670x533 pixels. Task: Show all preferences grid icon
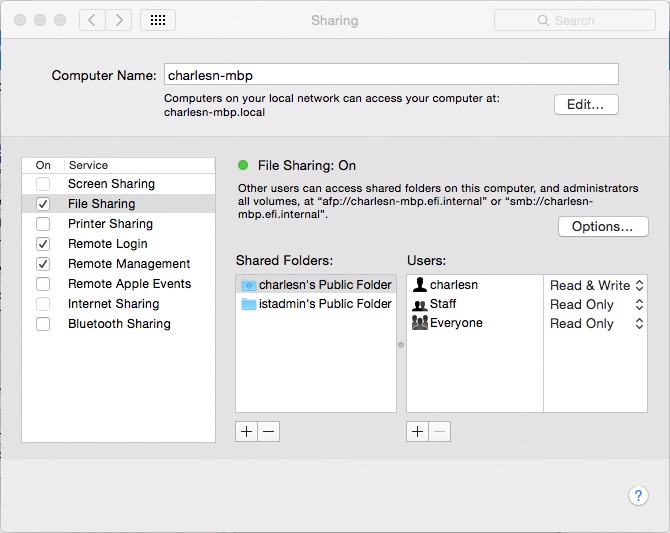tap(158, 20)
